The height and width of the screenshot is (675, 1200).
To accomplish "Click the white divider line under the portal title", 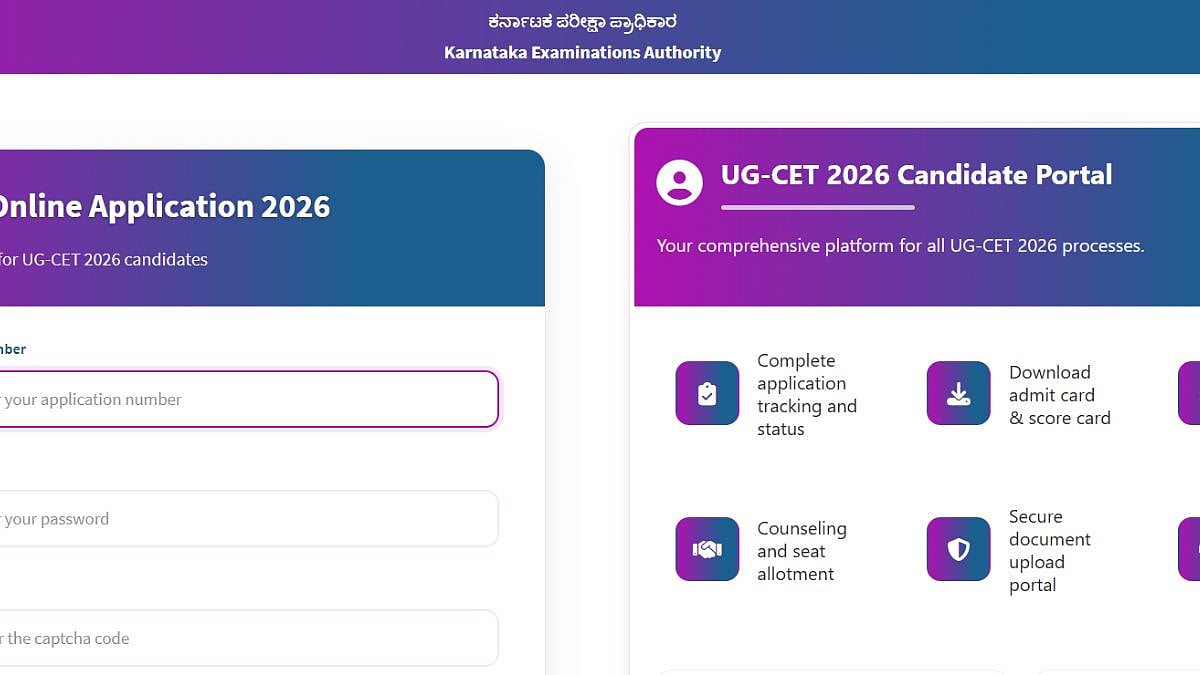I will tap(817, 208).
